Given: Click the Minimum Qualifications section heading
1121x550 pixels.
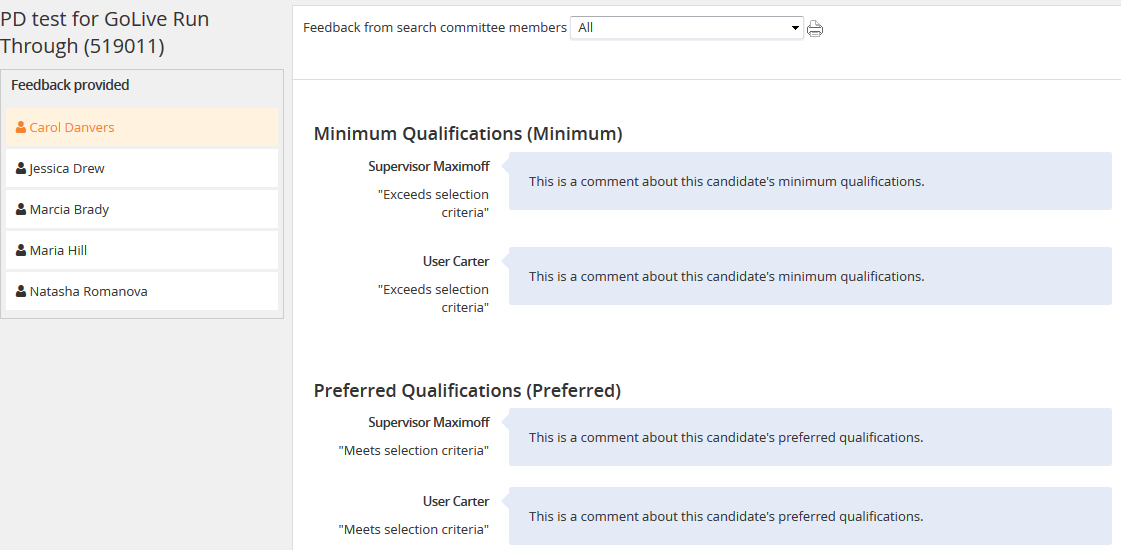Looking at the screenshot, I should 468,134.
